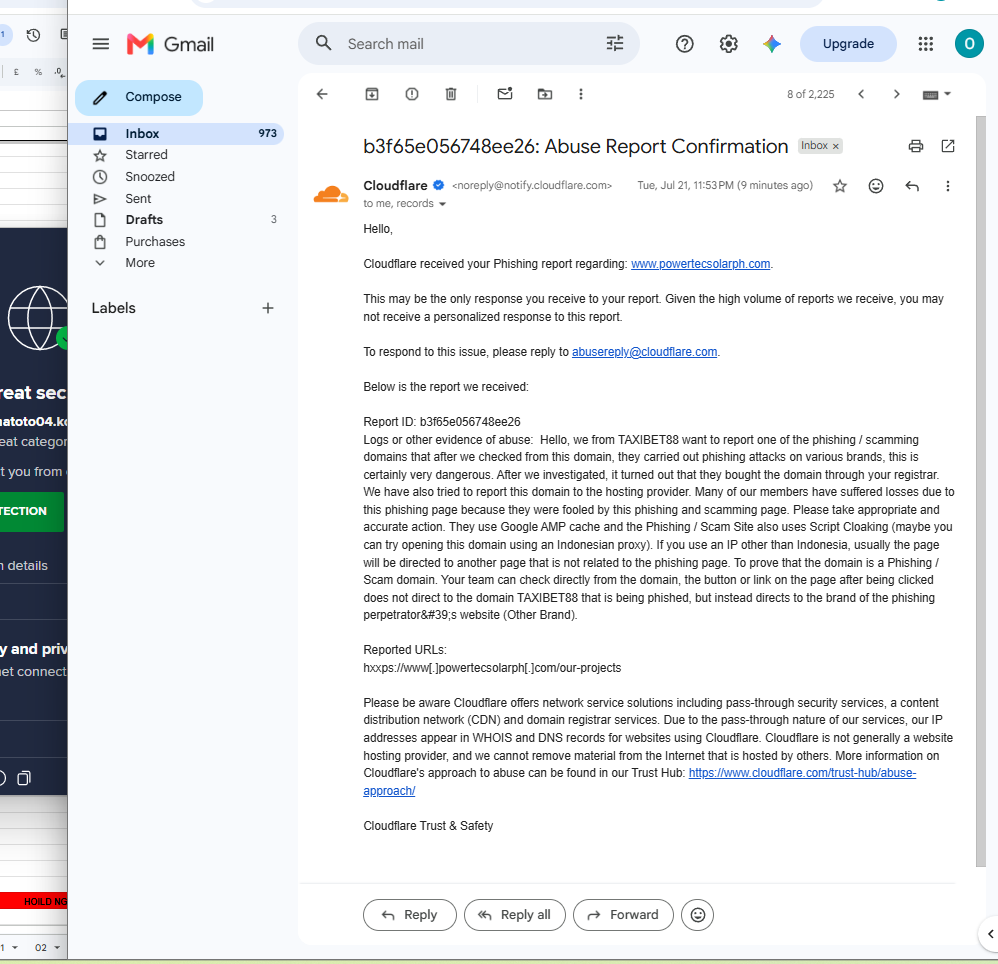Click the reply arrow in header
Image resolution: width=998 pixels, height=964 pixels.
click(911, 186)
